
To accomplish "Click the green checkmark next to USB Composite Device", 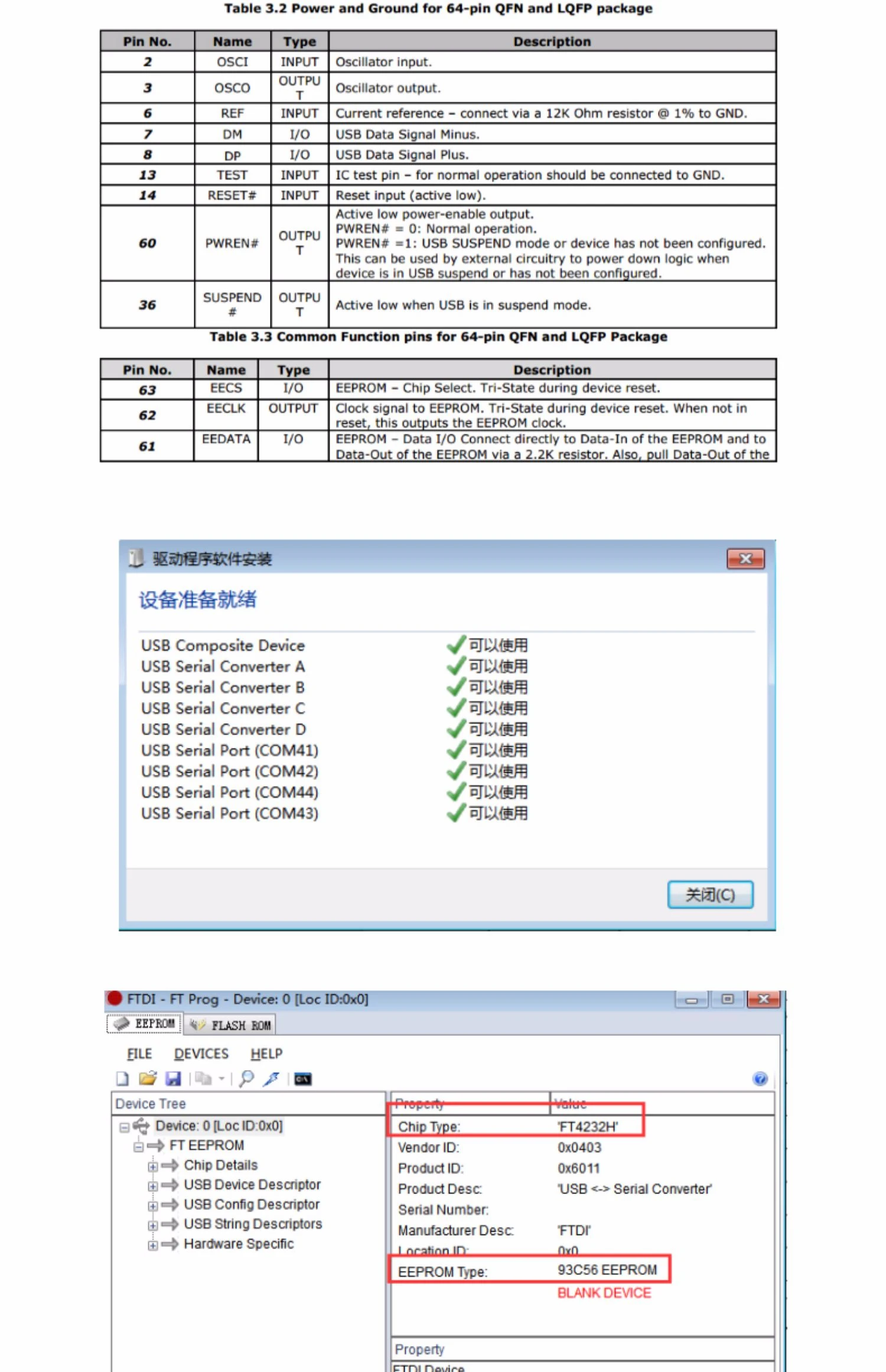I will [456, 645].
